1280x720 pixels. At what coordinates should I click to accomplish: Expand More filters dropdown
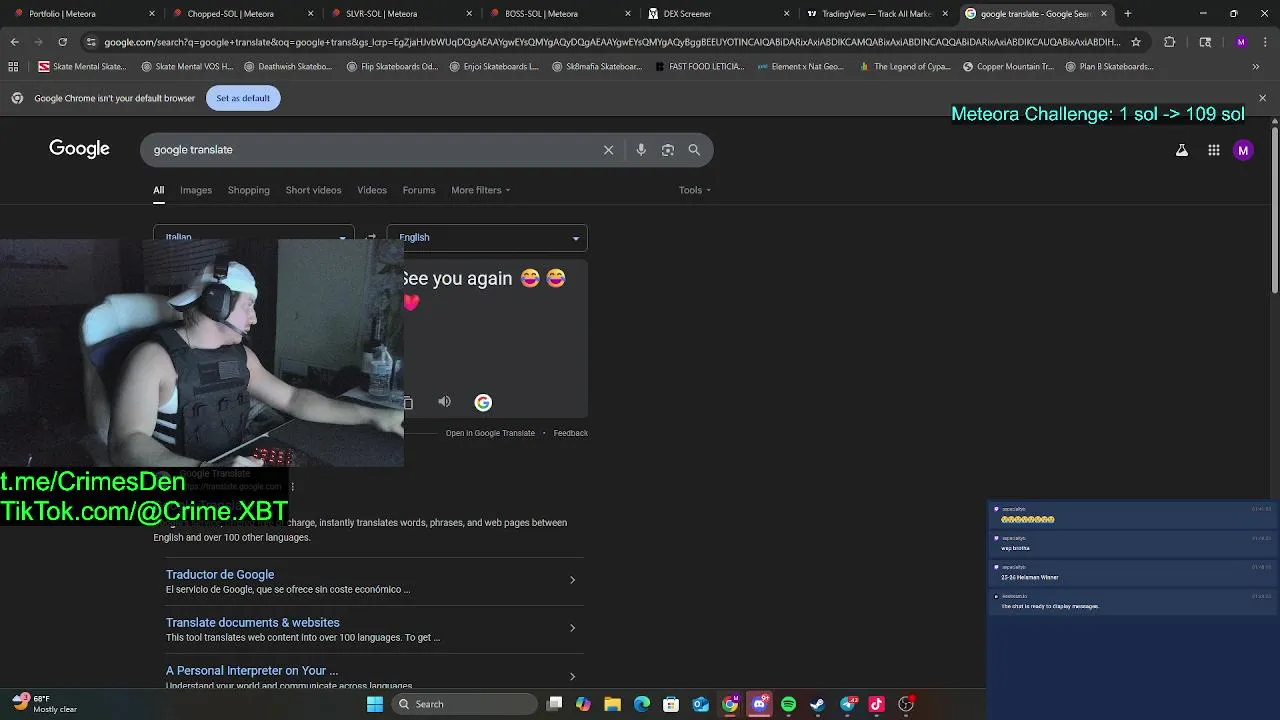(x=480, y=190)
